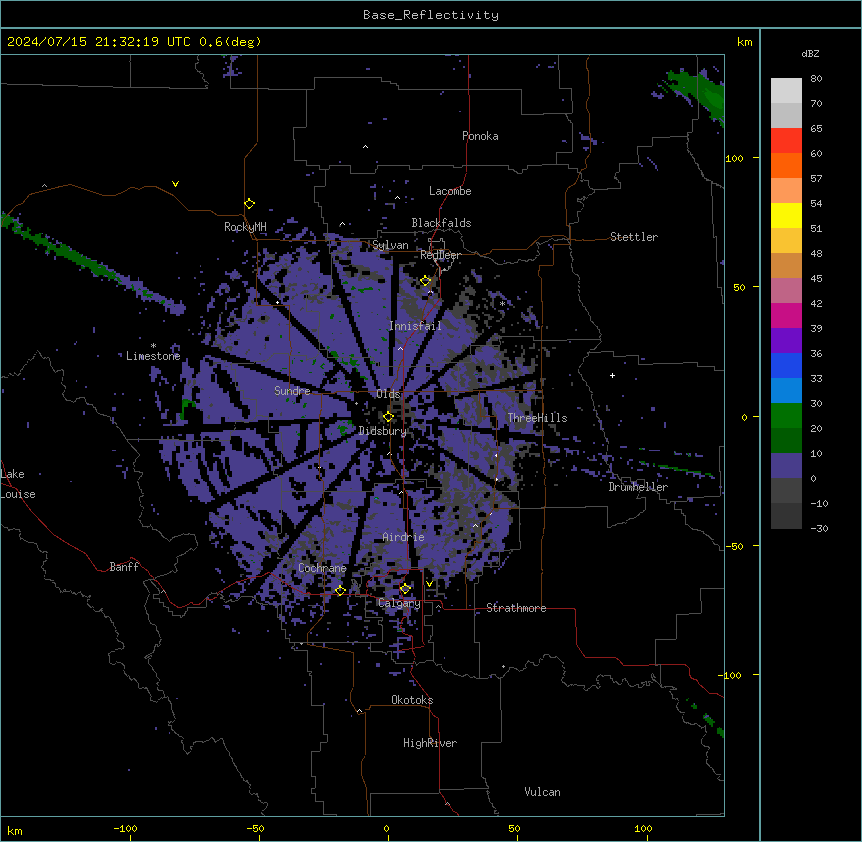Screen dimensions: 862x842
Task: Click the yellow diamond marker below RedDeer
Action: coord(426,281)
